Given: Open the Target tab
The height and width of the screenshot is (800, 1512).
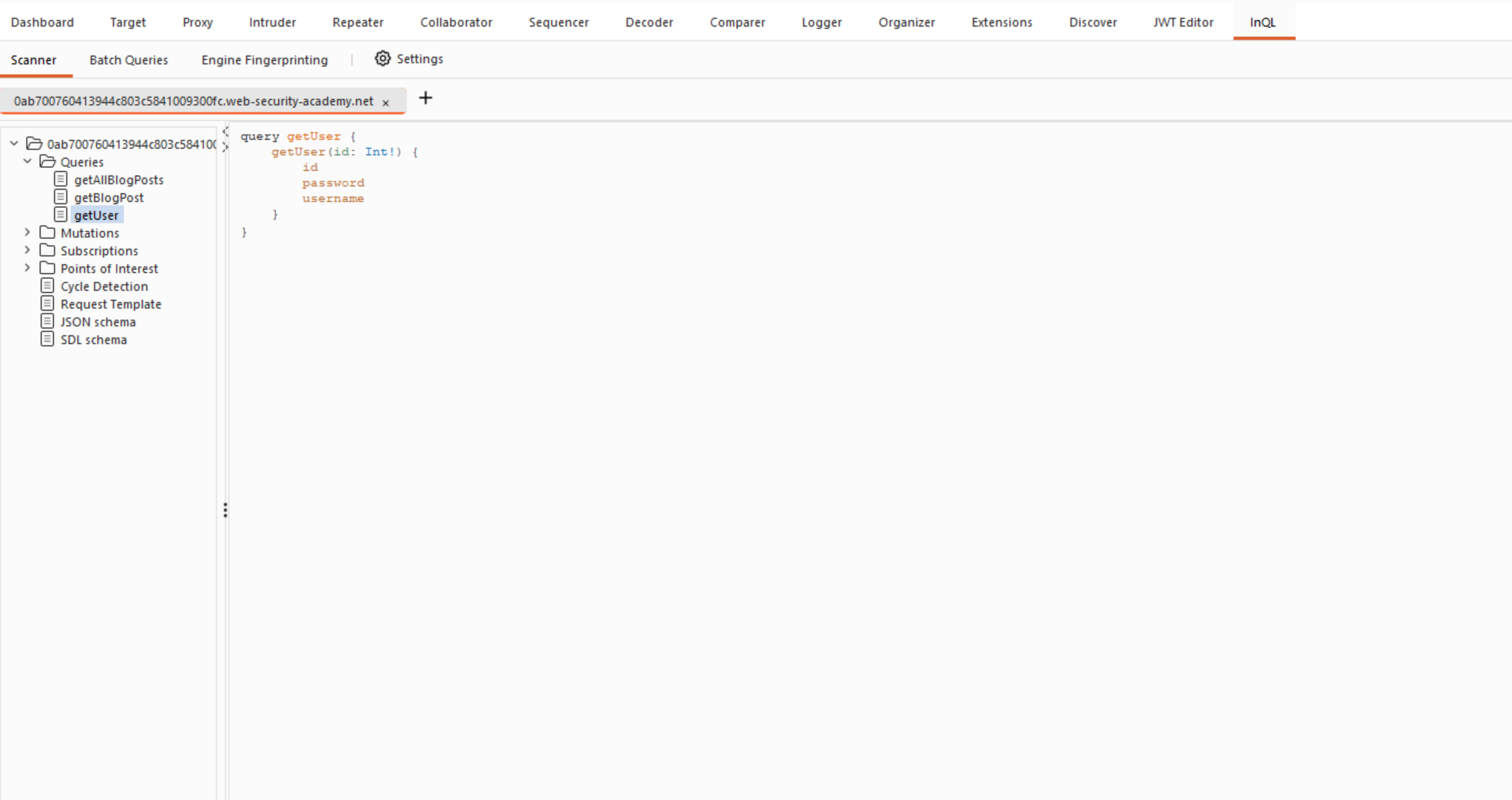Looking at the screenshot, I should (128, 22).
